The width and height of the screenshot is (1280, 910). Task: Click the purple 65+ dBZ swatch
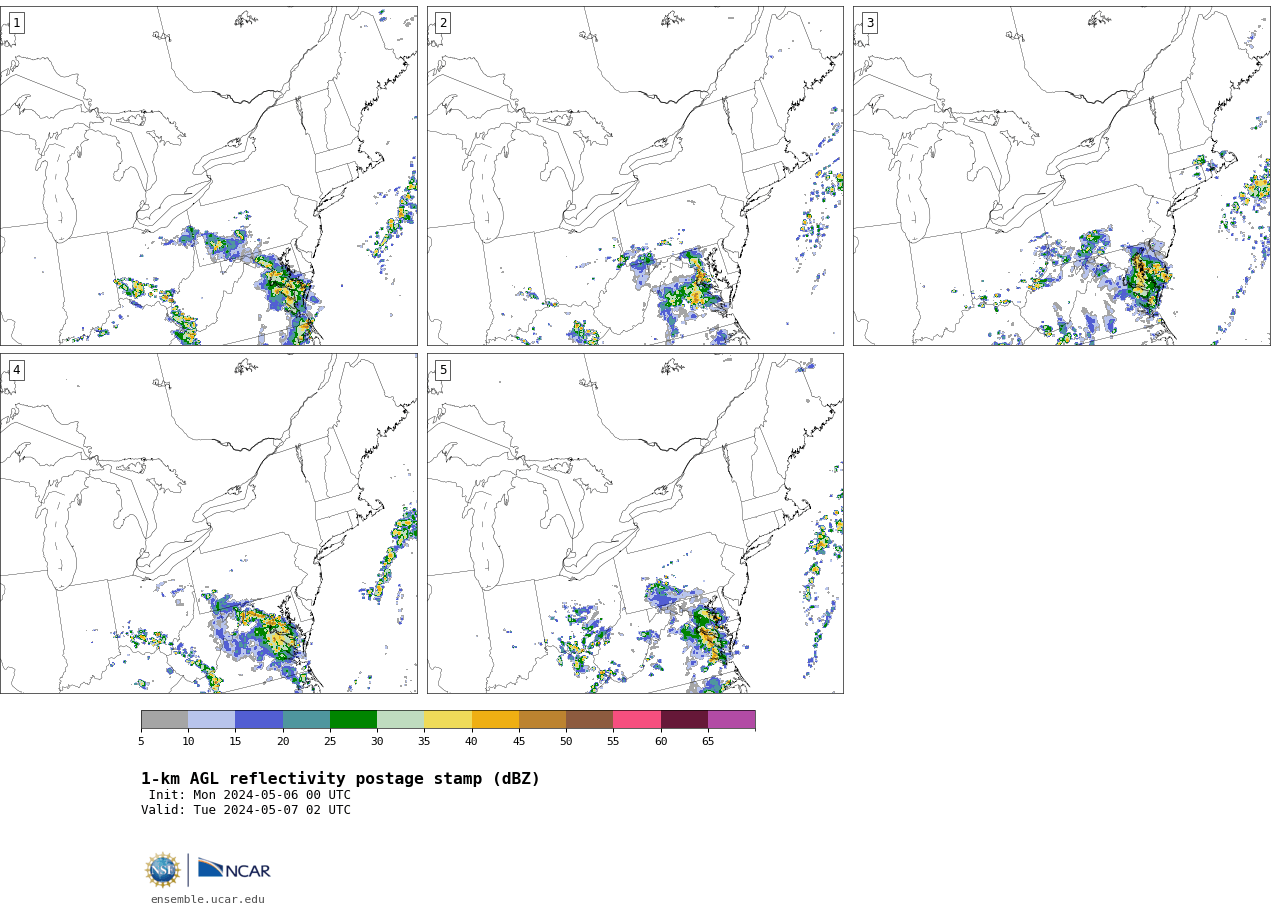(732, 720)
